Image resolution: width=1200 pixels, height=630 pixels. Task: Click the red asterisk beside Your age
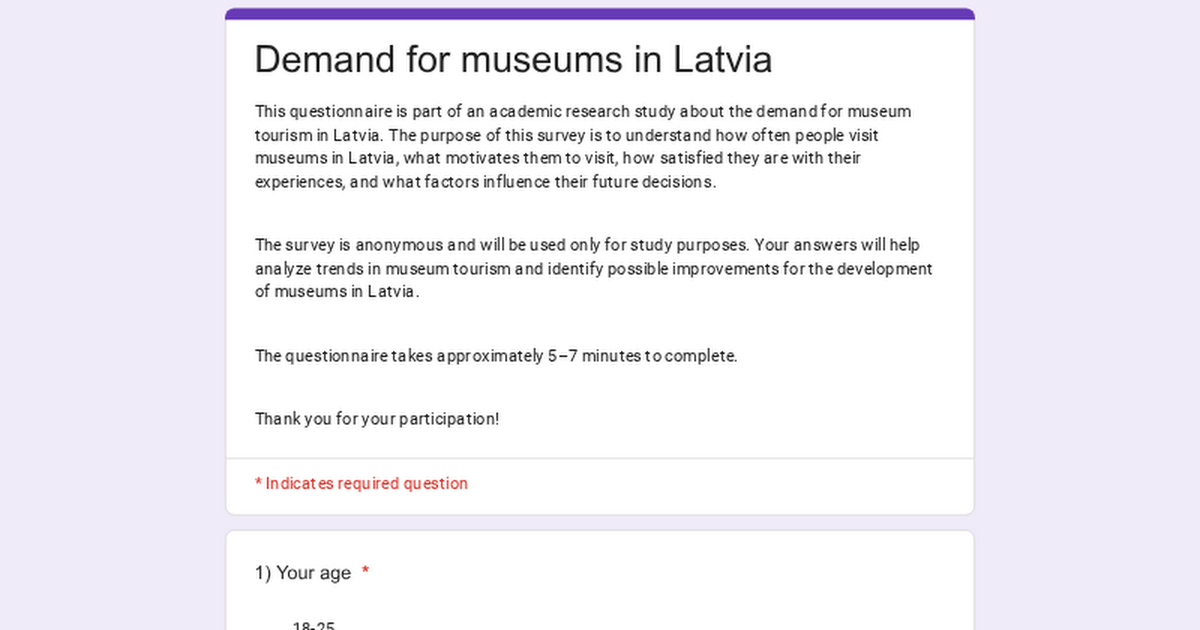(366, 572)
